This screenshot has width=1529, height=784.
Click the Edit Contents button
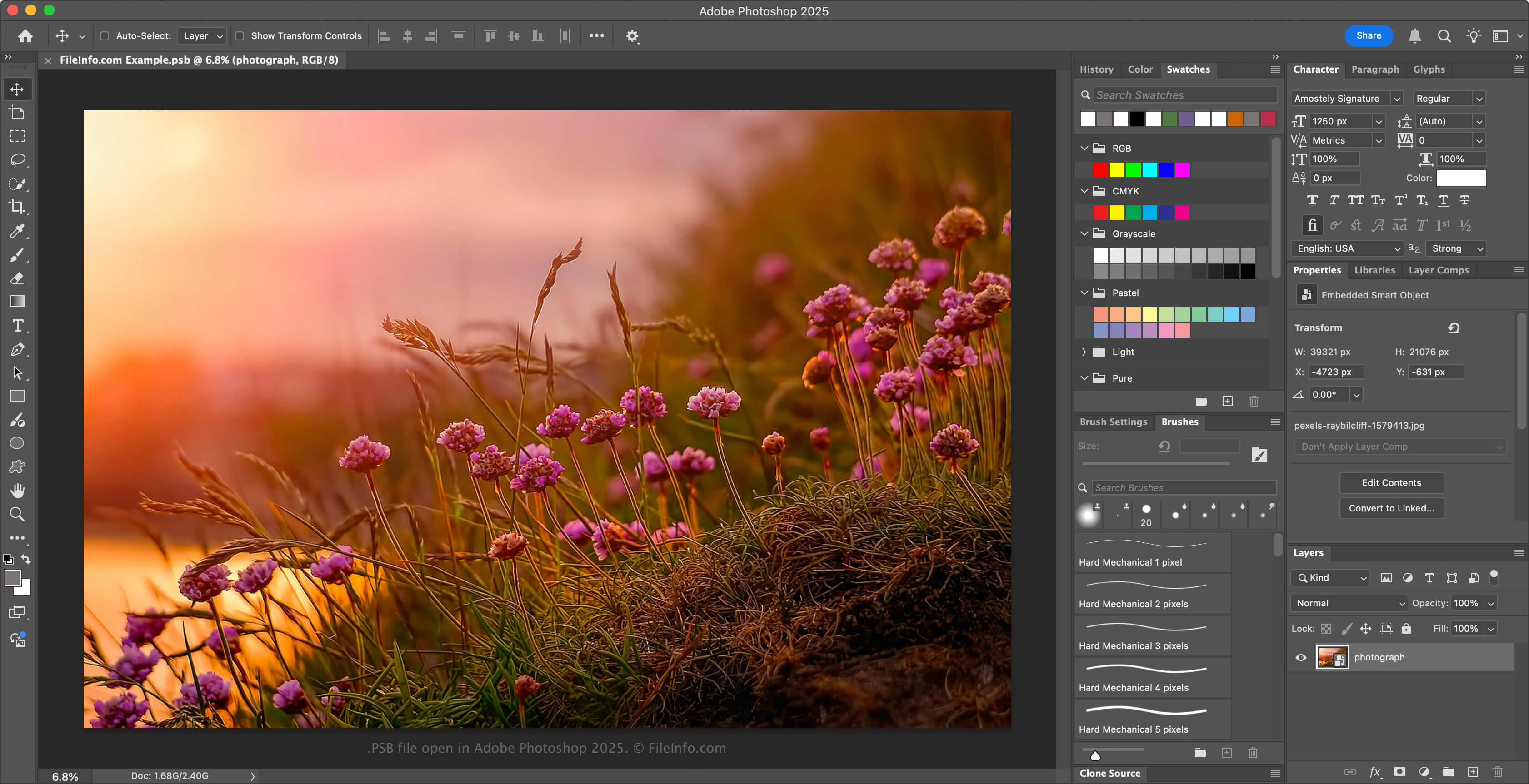[1391, 483]
